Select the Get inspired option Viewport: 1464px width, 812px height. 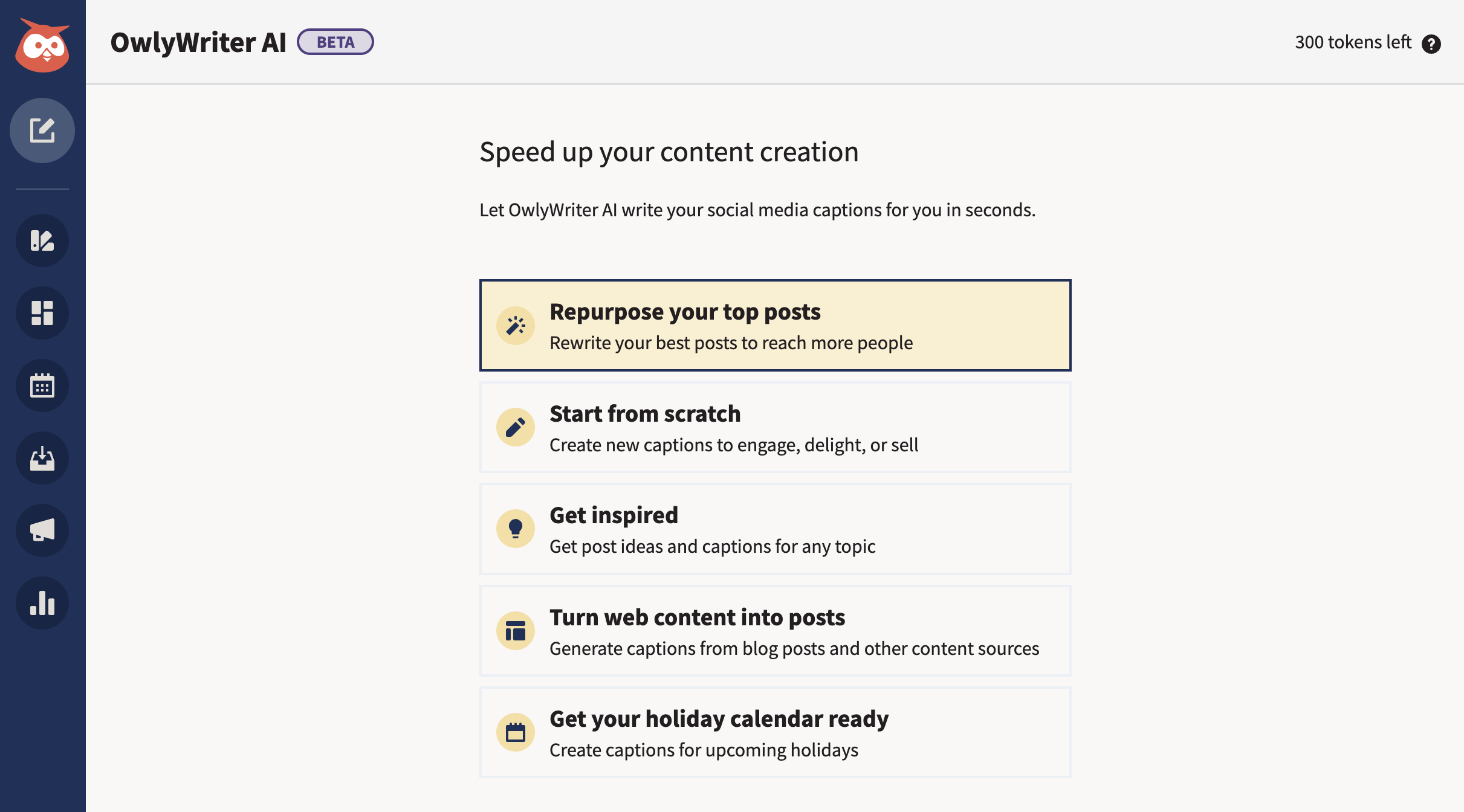(x=775, y=529)
